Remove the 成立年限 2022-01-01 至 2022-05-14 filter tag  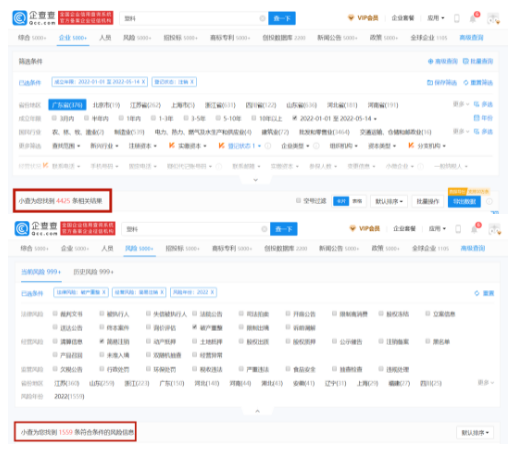(x=144, y=82)
